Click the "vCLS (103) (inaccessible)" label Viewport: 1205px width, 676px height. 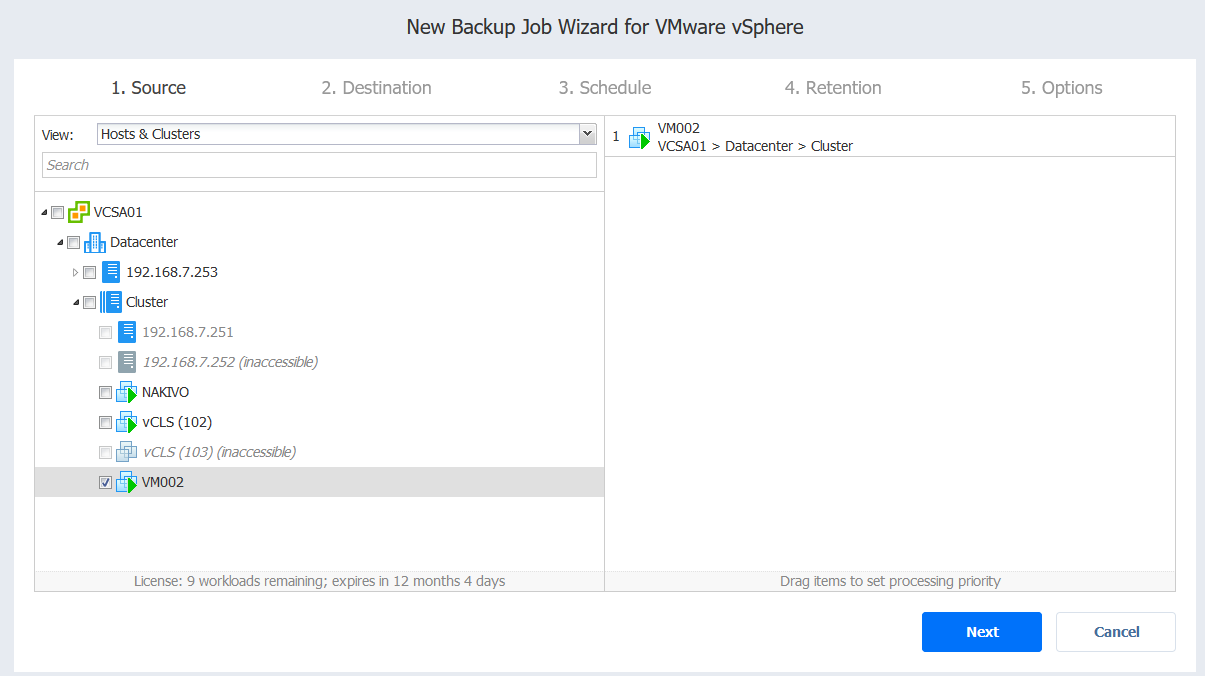point(219,452)
